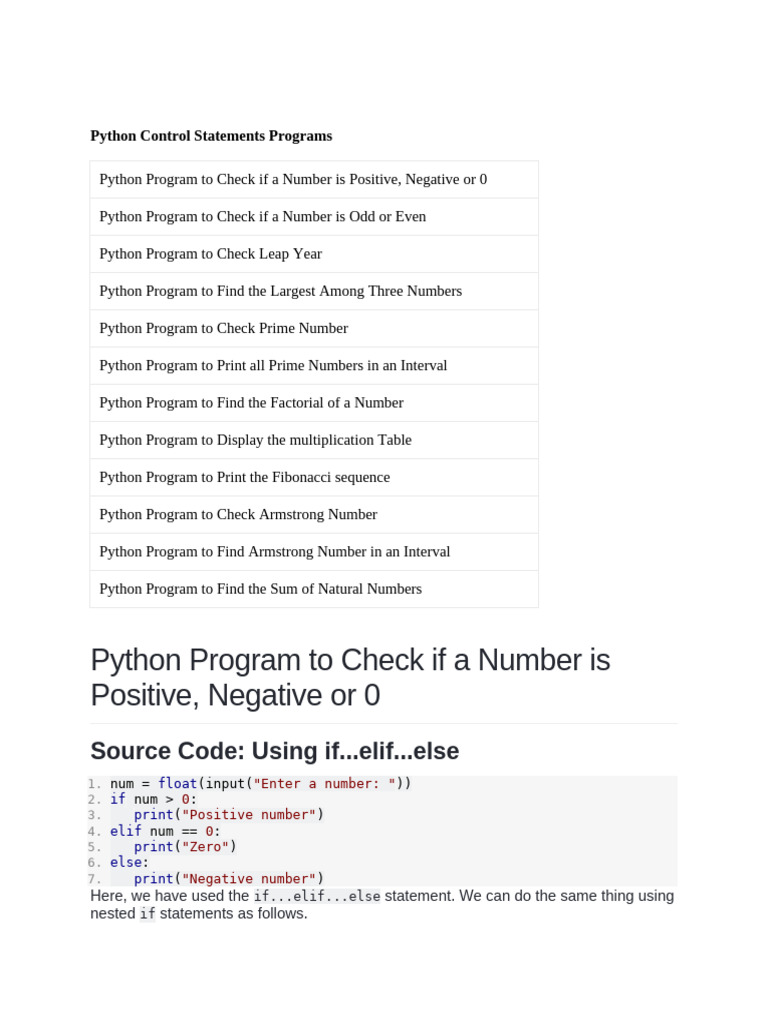Select the Largest Among Three Numbers link
The width and height of the screenshot is (768, 1024).
(280, 291)
